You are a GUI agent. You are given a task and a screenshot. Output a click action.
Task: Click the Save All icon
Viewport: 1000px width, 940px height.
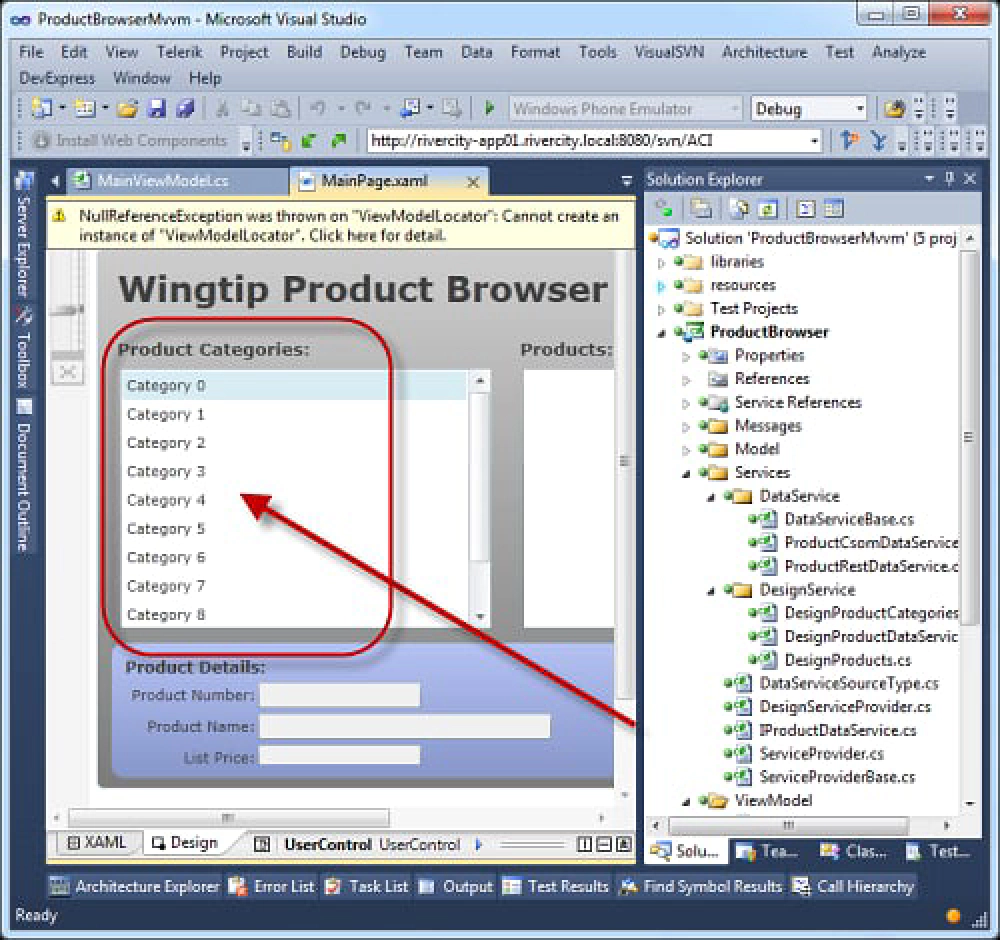[186, 109]
